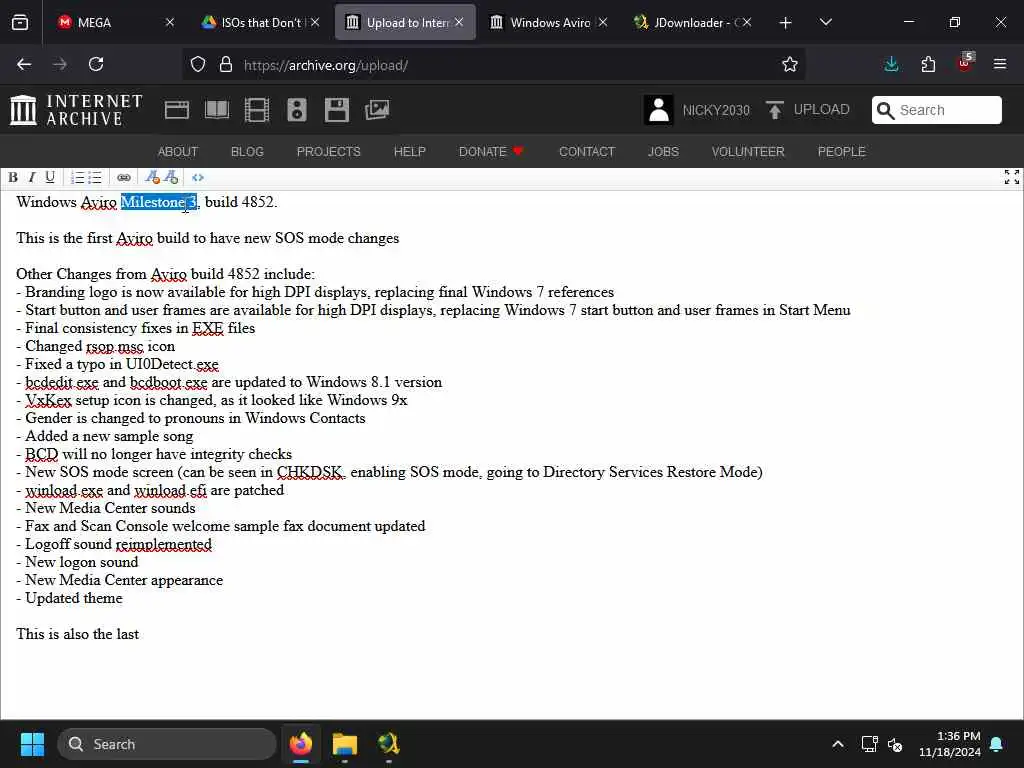Click line 'Added a new sample song'
1024x768 pixels.
pyautogui.click(x=104, y=436)
